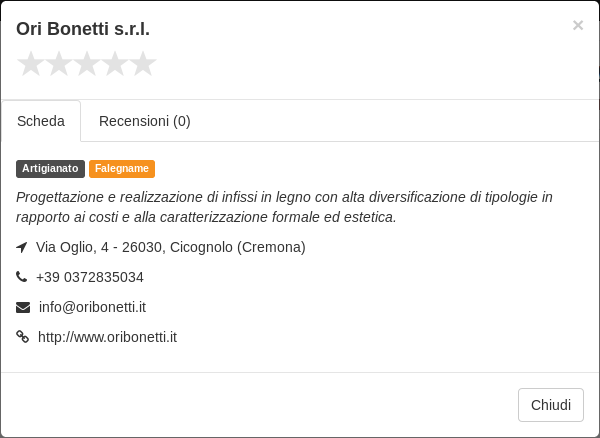600x438 pixels.
Task: Click the Chiudi button
Action: (x=551, y=405)
